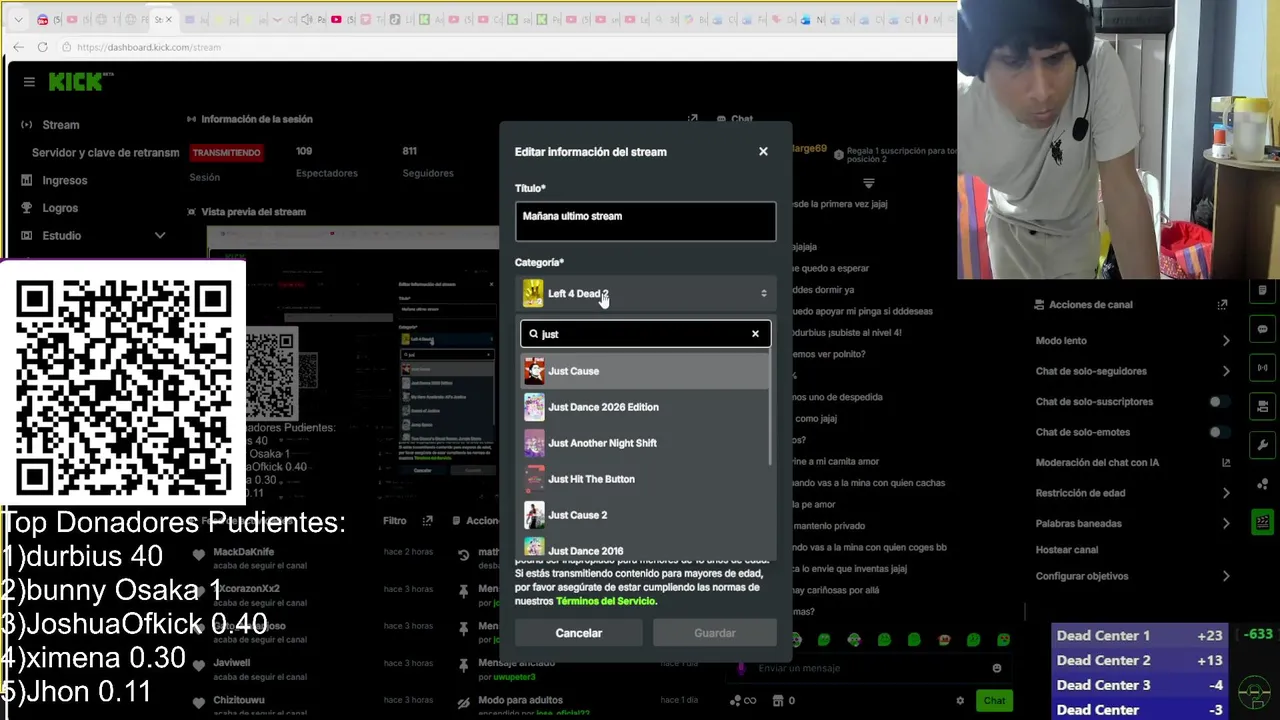Click the camera icon in right sidebar

pyautogui.click(x=1262, y=406)
